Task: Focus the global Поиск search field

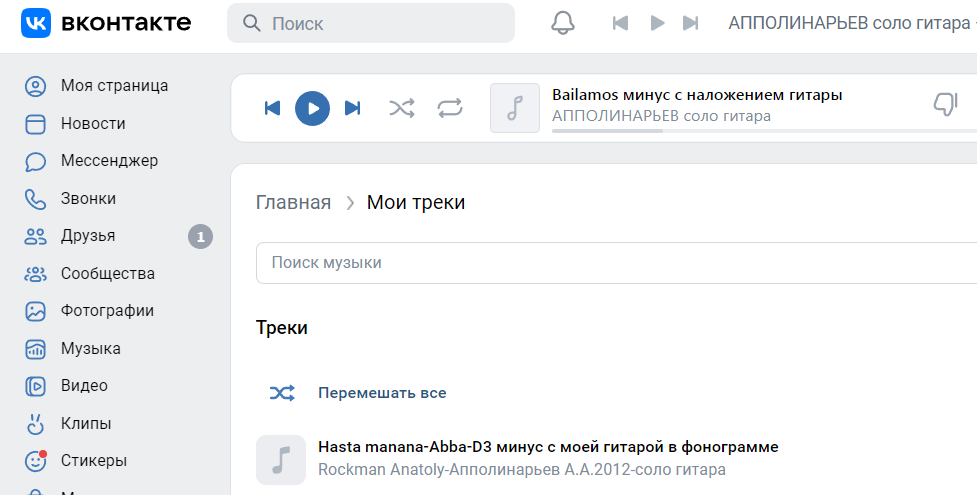Action: pyautogui.click(x=371, y=23)
